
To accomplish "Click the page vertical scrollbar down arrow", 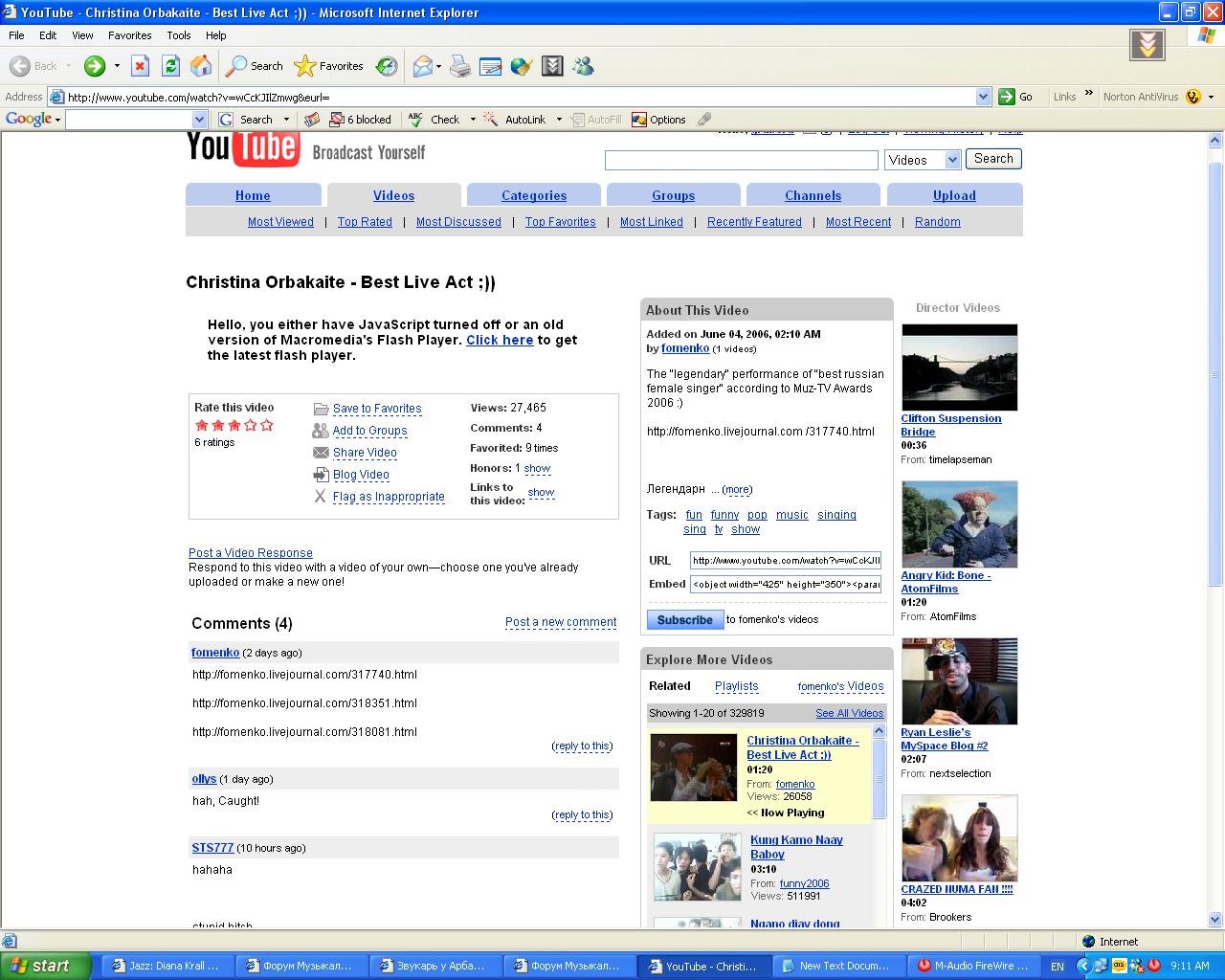I will coord(1215,921).
